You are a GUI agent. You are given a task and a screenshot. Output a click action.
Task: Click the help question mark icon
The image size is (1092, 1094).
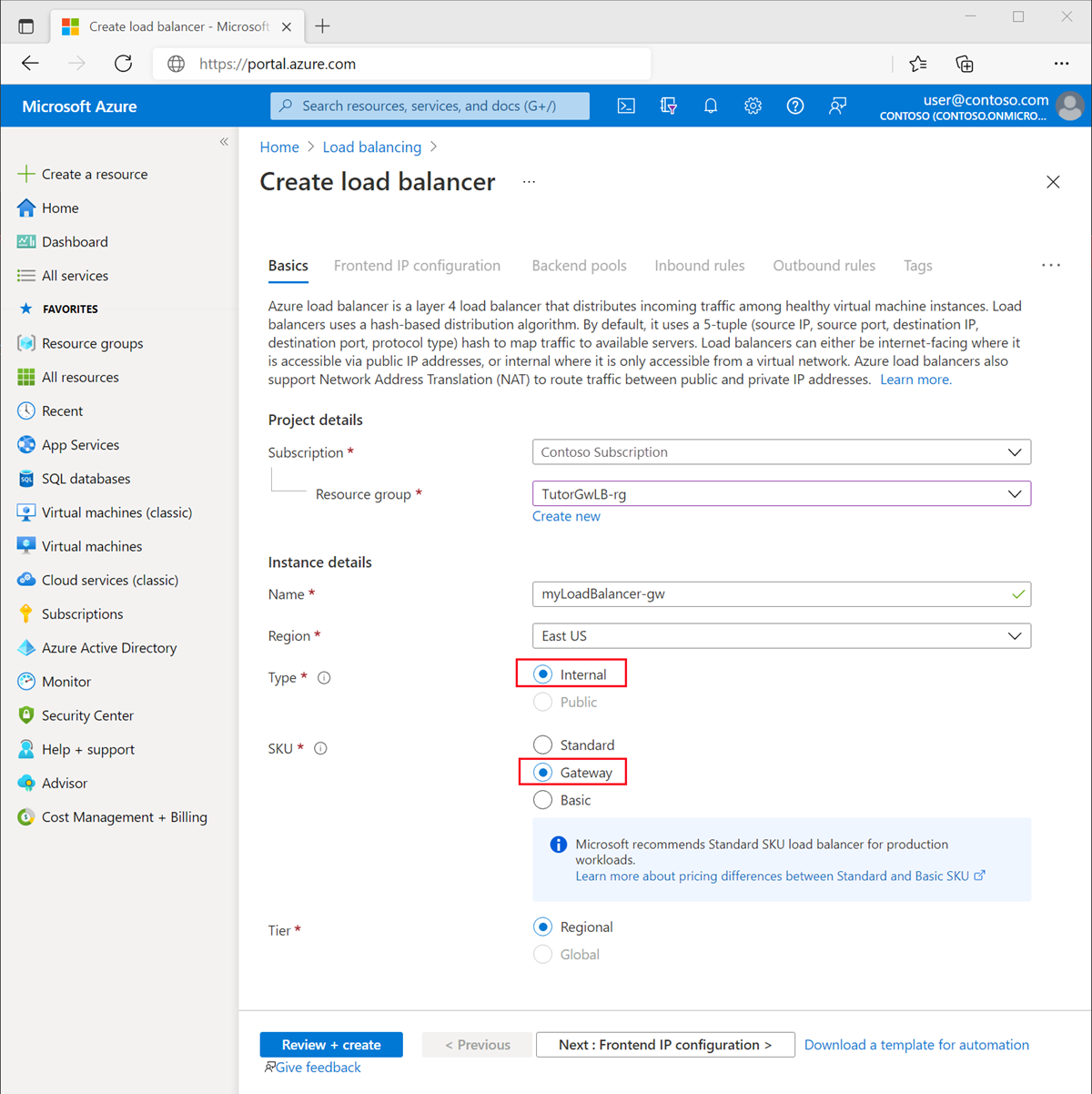(x=795, y=106)
